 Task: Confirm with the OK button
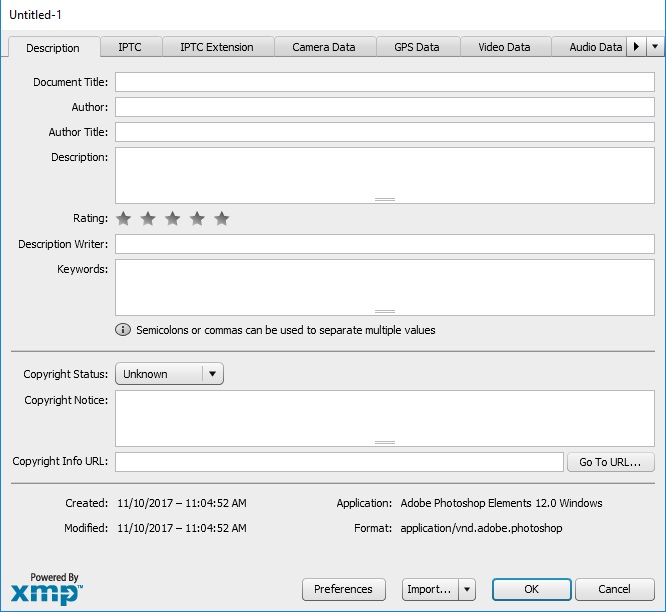pyautogui.click(x=531, y=589)
